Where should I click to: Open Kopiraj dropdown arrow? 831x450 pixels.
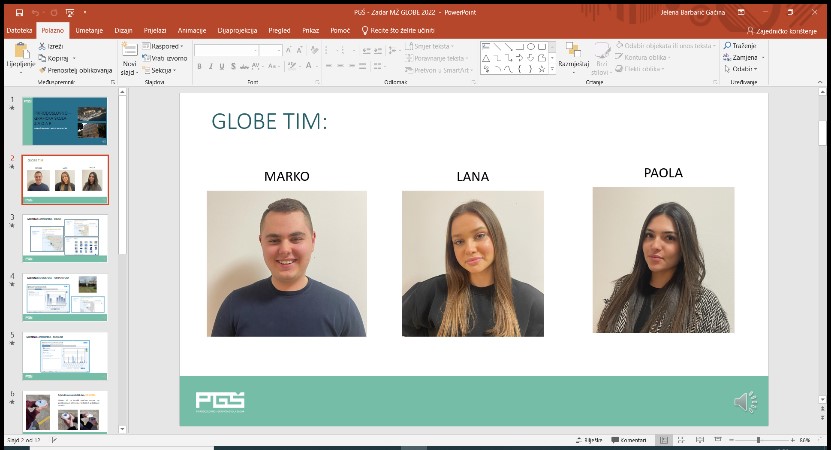tap(74, 58)
